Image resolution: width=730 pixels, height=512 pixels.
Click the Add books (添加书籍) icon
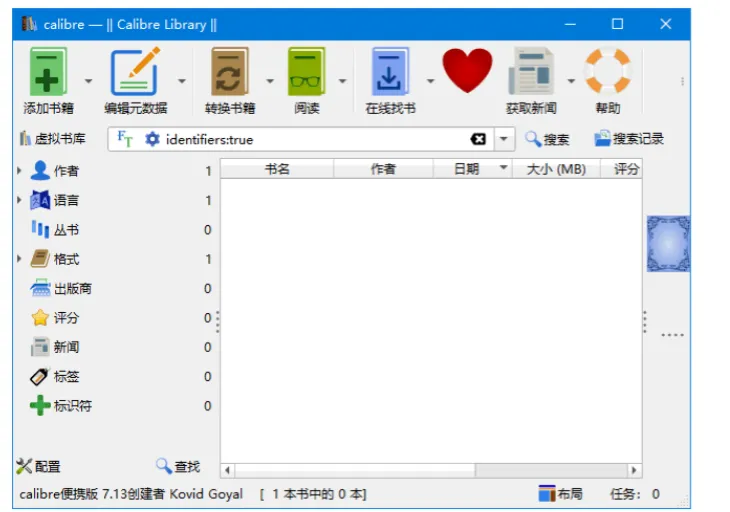click(x=48, y=72)
